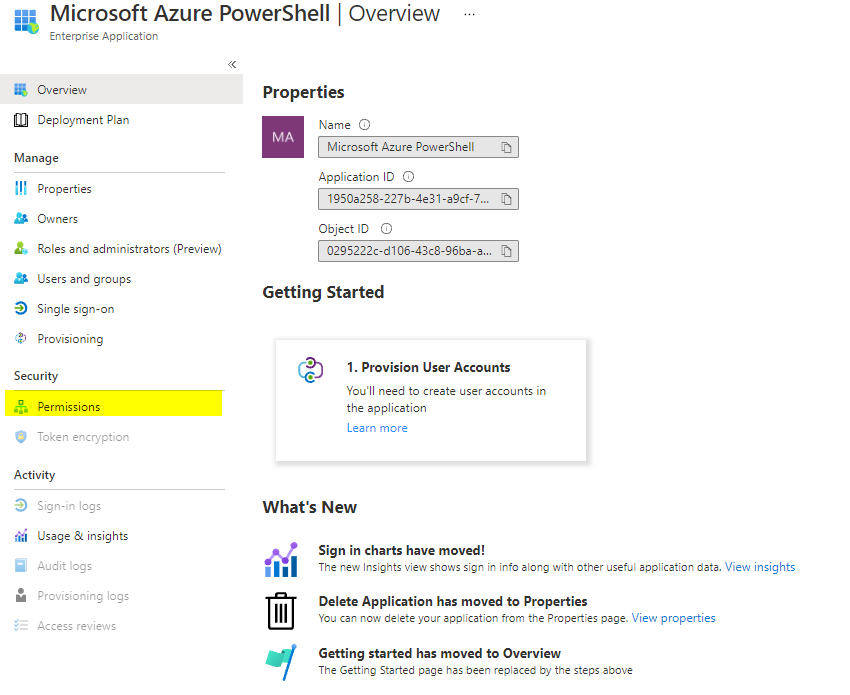Click the Usage & insights chart icon
The width and height of the screenshot is (850, 695).
[x=21, y=536]
